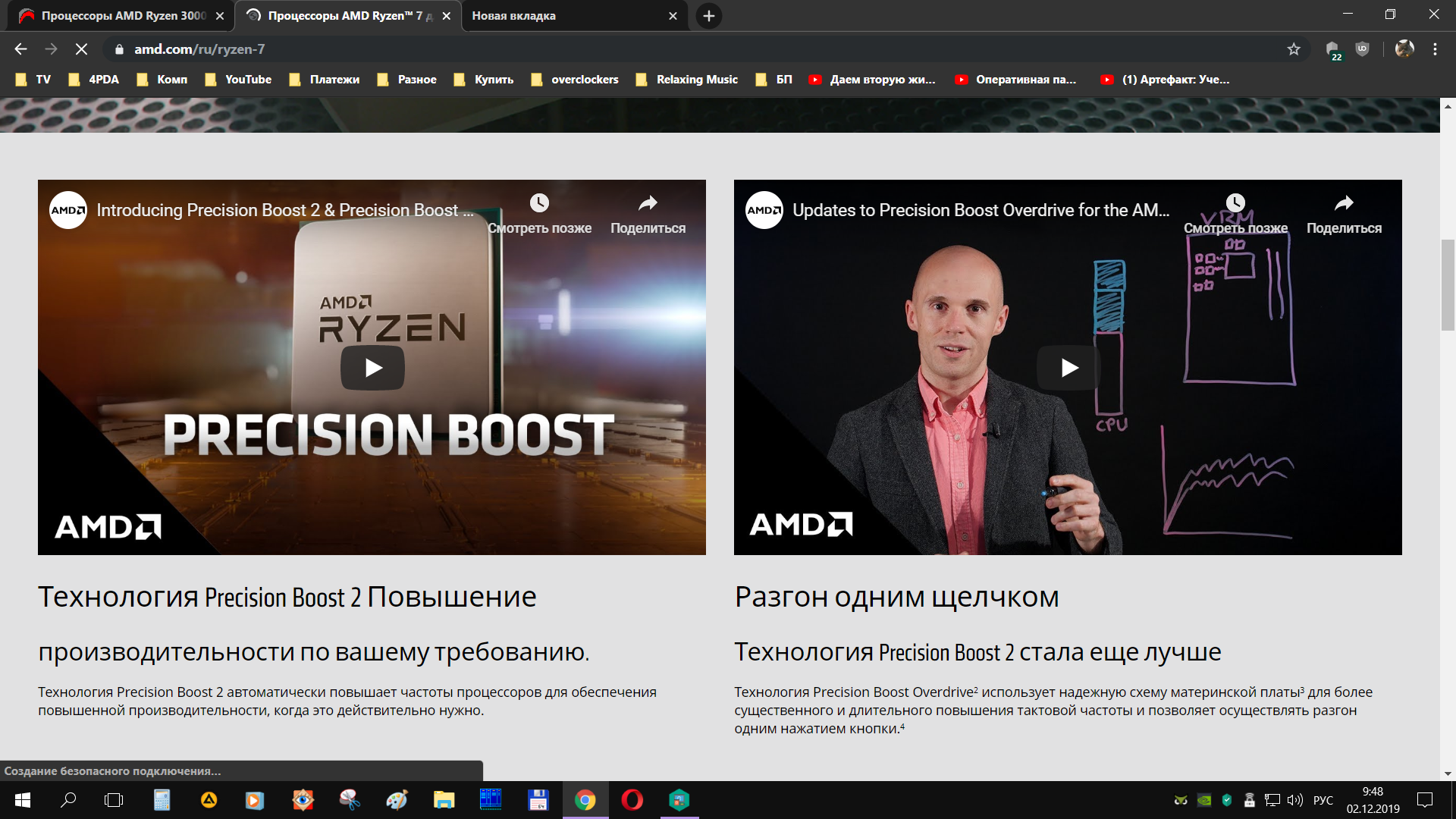
Task: Click Watch Later clock on left video
Action: tap(539, 203)
